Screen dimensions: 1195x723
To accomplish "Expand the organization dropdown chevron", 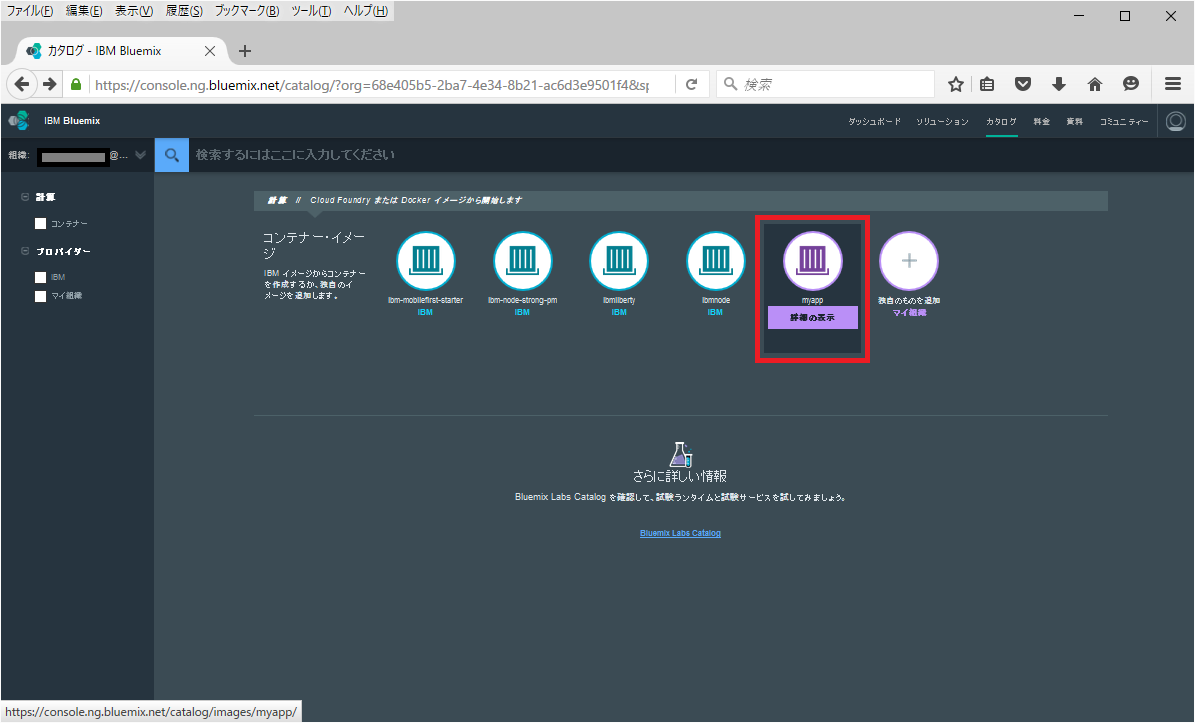I will (140, 155).
